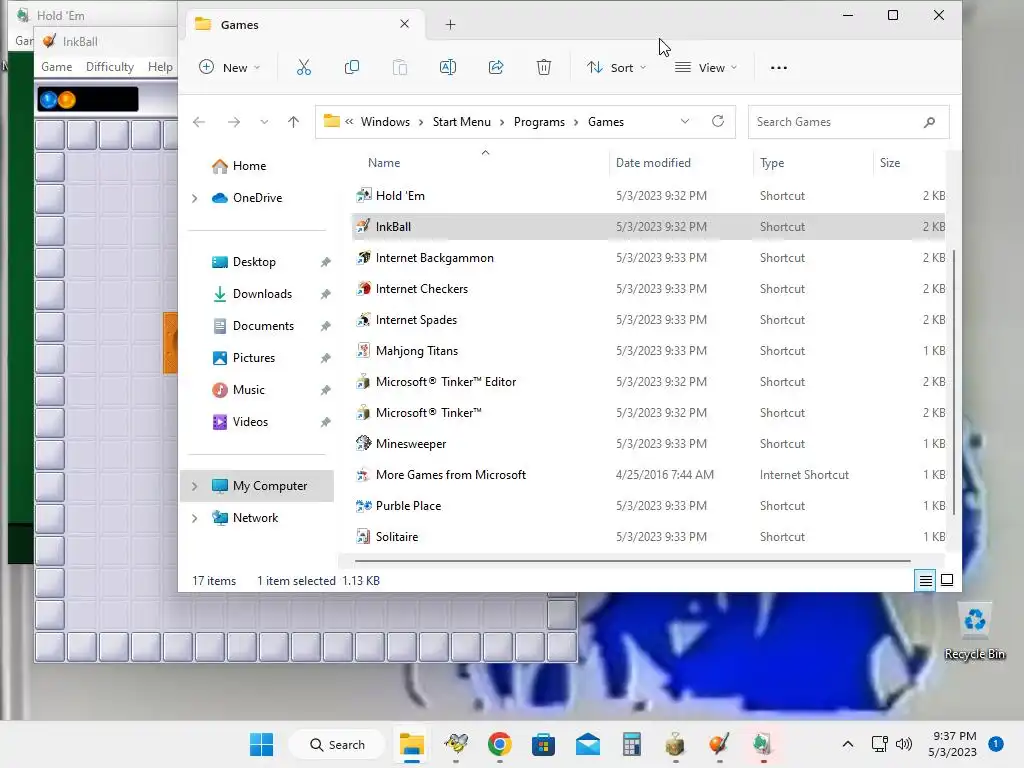The height and width of the screenshot is (768, 1024).
Task: Open InkBall Help menu
Action: click(160, 67)
